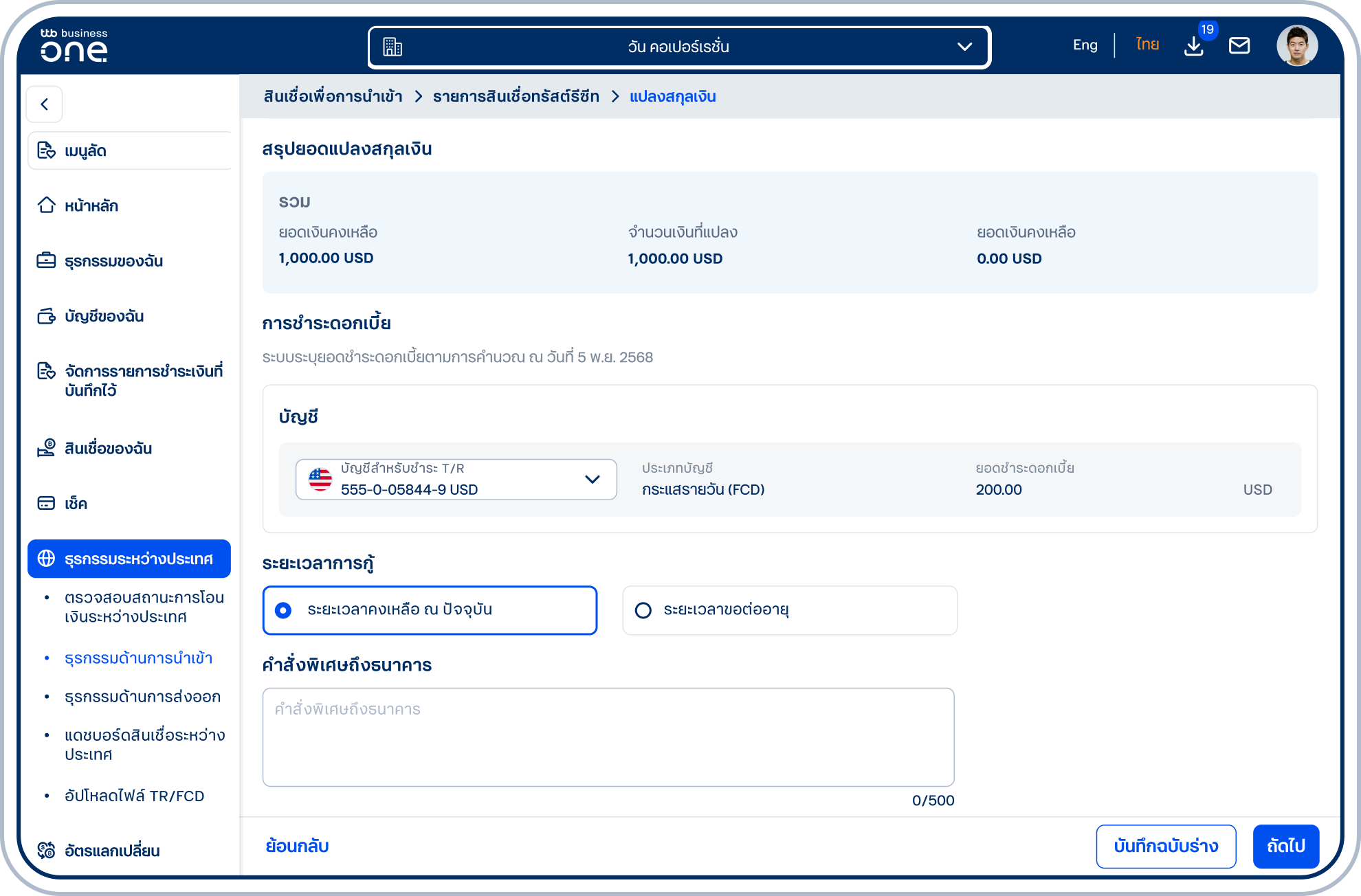Open เช็ค cheque icon
This screenshot has height=896, width=1361.
(46, 503)
